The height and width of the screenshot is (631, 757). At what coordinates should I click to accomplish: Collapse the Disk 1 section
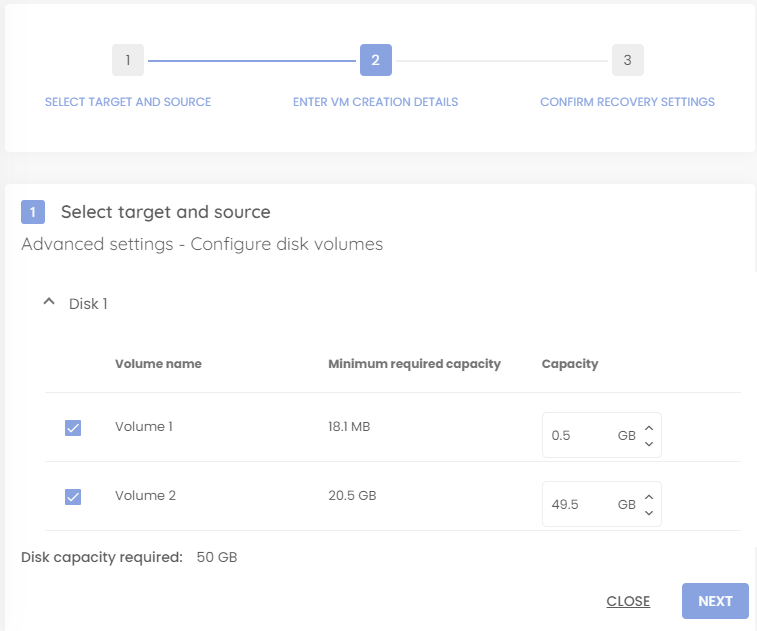[49, 302]
